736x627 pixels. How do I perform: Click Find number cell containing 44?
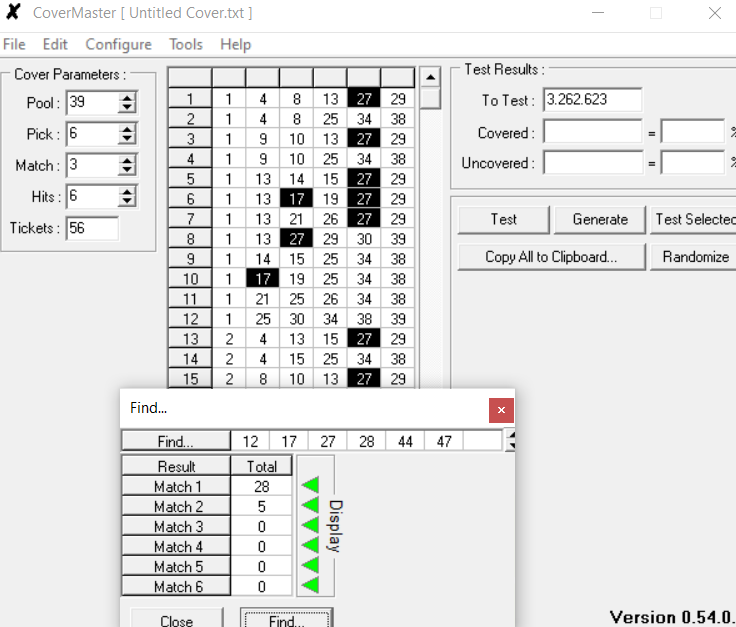tap(405, 441)
